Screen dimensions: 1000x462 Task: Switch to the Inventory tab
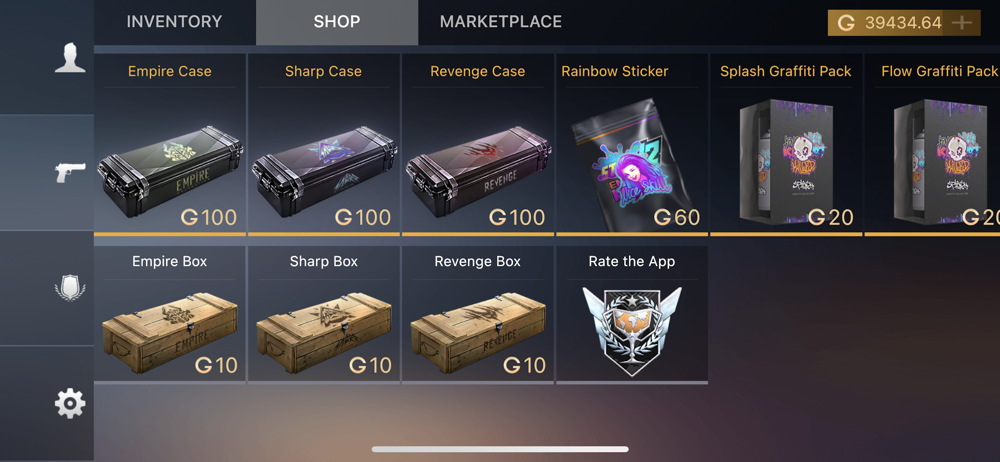pyautogui.click(x=174, y=22)
